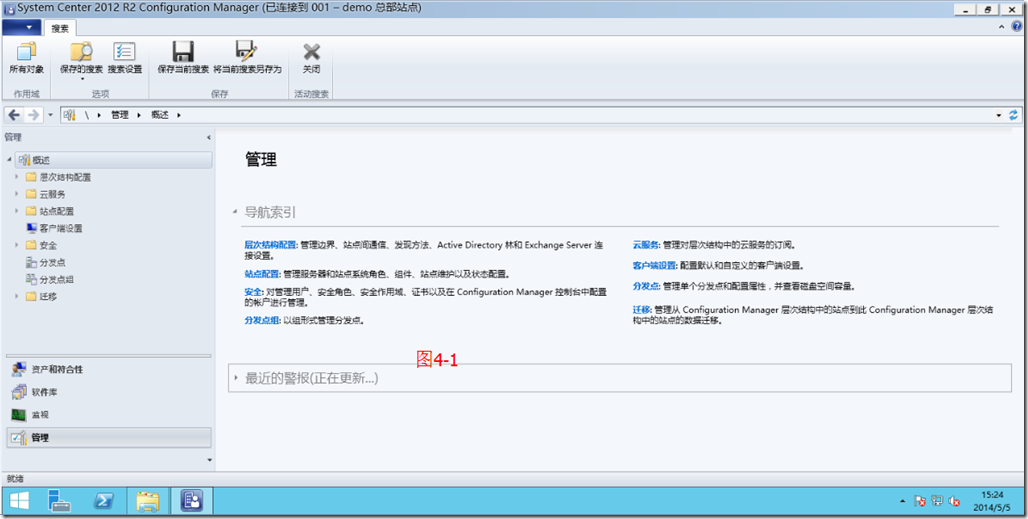Show hidden tray icons arrow
1028x519 pixels.
(903, 501)
